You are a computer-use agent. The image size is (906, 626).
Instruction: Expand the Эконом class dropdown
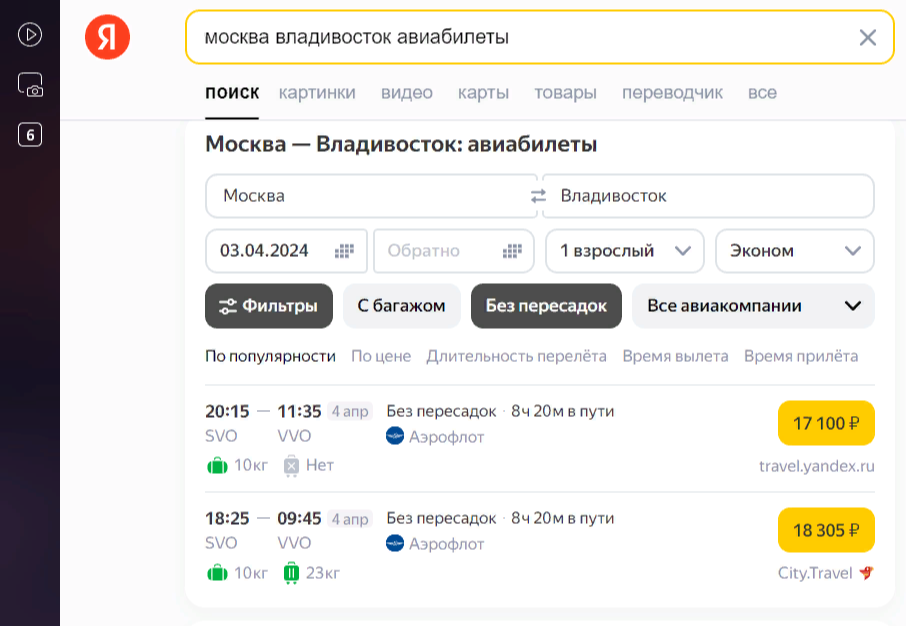click(x=794, y=251)
